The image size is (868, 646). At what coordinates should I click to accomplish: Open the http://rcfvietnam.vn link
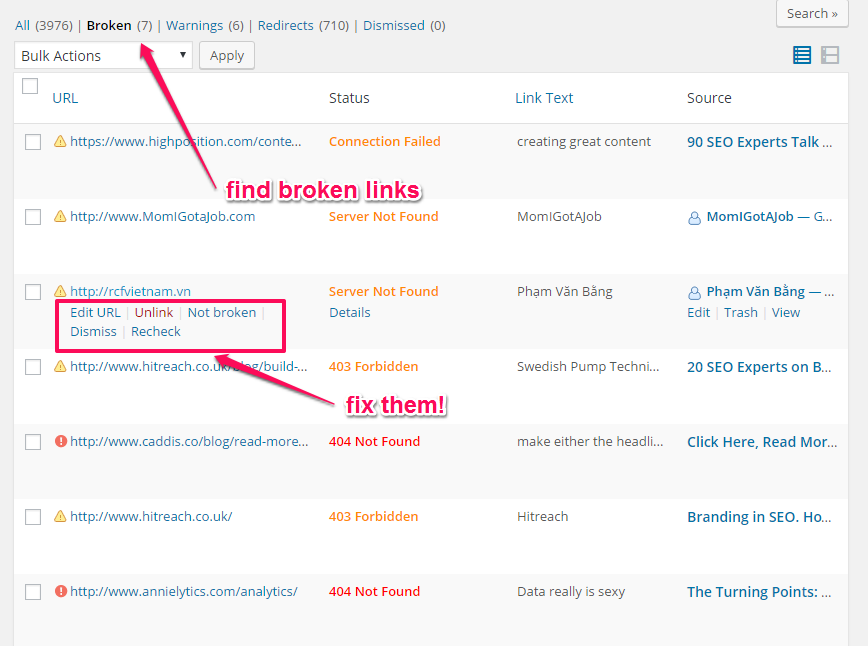(x=130, y=291)
